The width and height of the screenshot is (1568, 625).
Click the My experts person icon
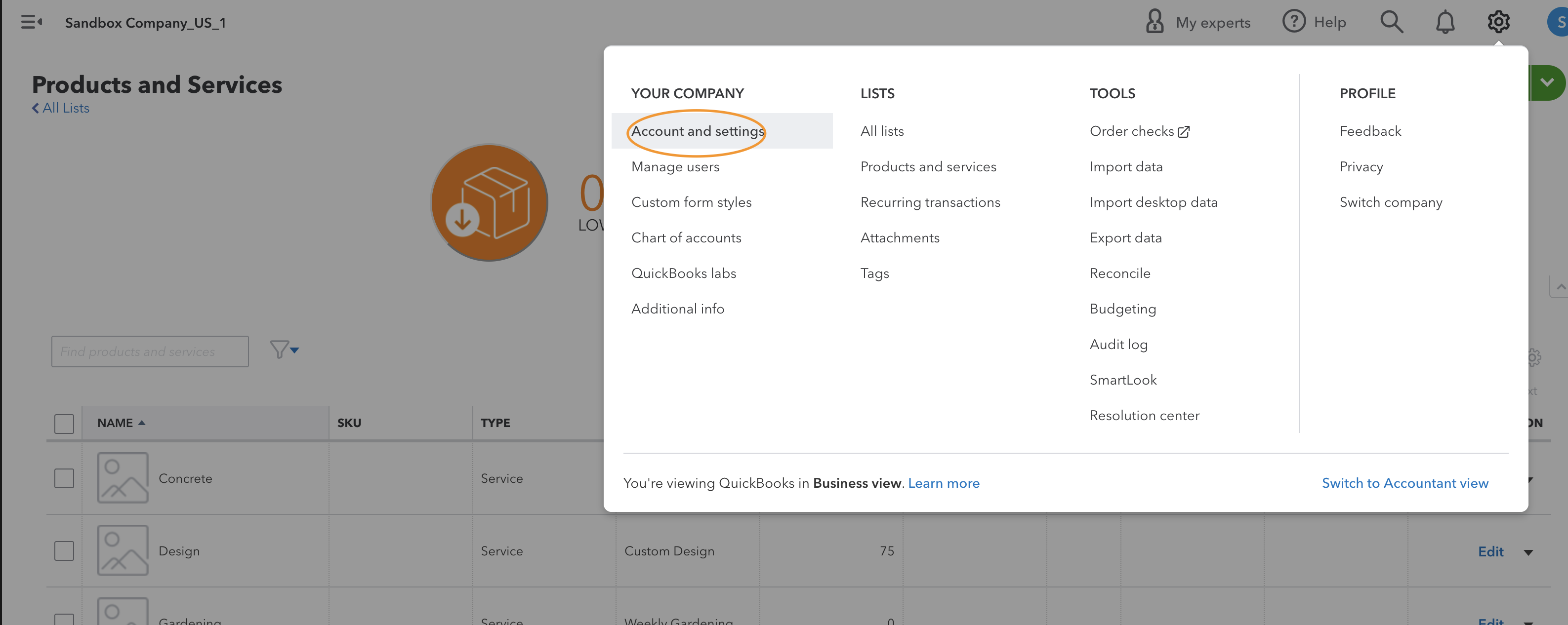[1154, 22]
